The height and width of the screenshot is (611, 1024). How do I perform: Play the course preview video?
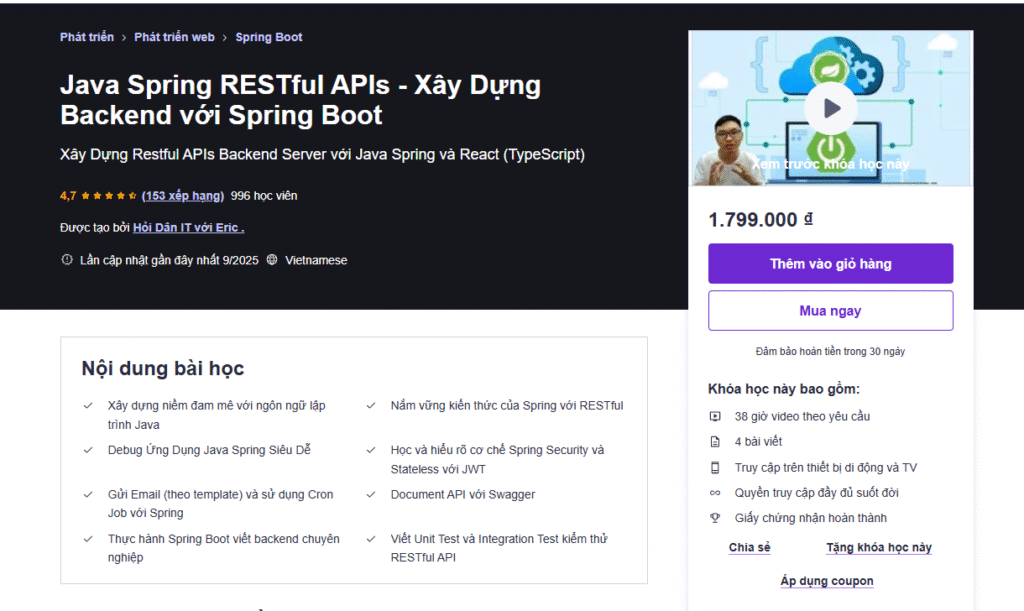[x=830, y=106]
